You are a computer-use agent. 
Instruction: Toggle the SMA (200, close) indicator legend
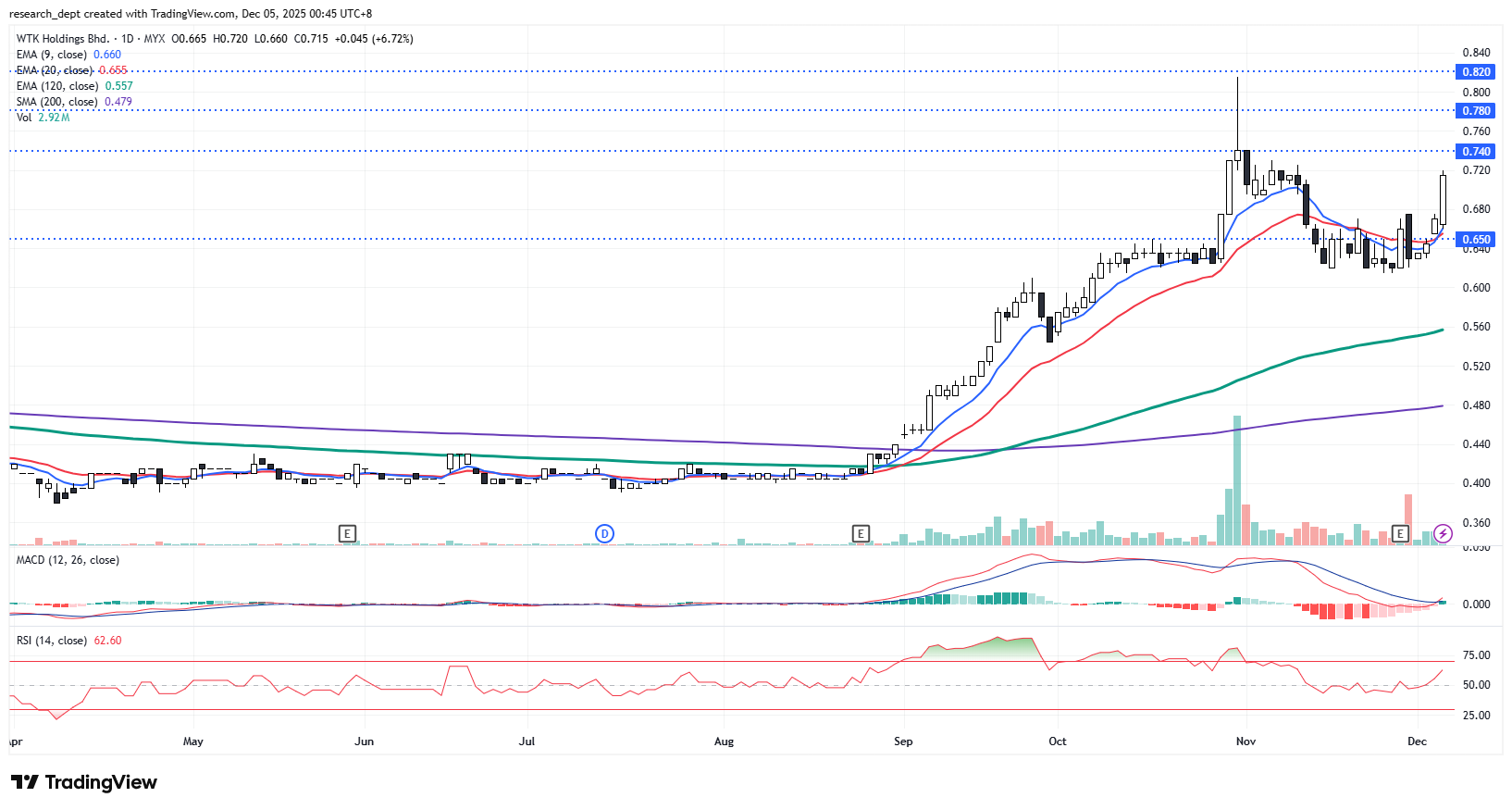coord(56,102)
